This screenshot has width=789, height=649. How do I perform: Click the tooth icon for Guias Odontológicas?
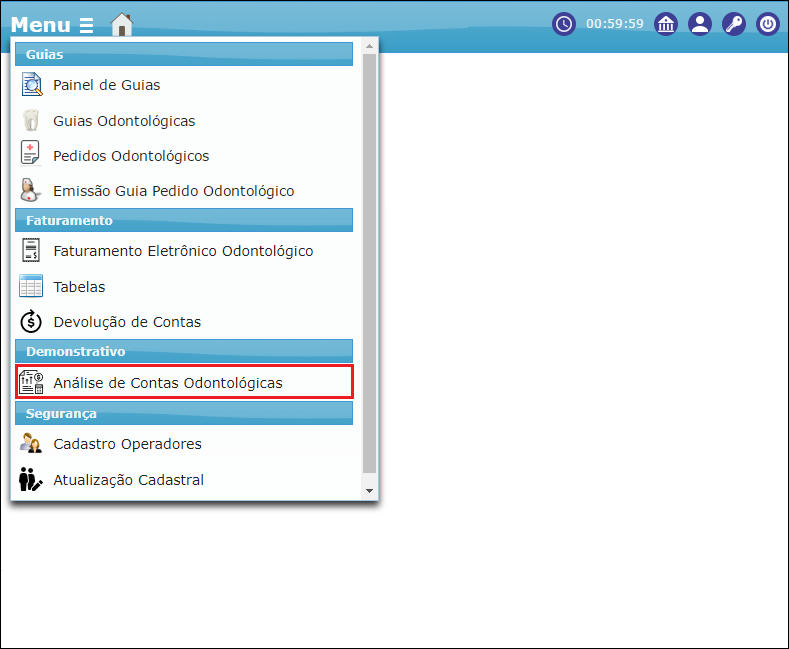[x=31, y=120]
